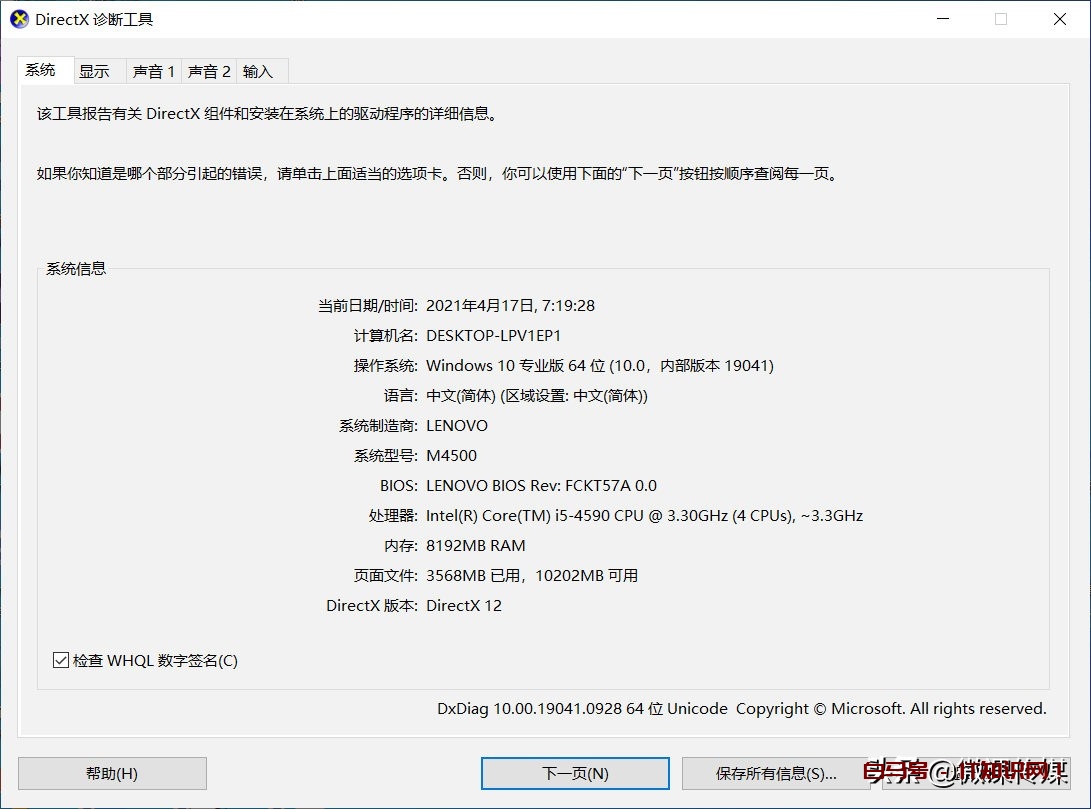Toggle the 检查 WHQL 数字签名 checkbox
This screenshot has height=809, width=1091.
click(60, 660)
